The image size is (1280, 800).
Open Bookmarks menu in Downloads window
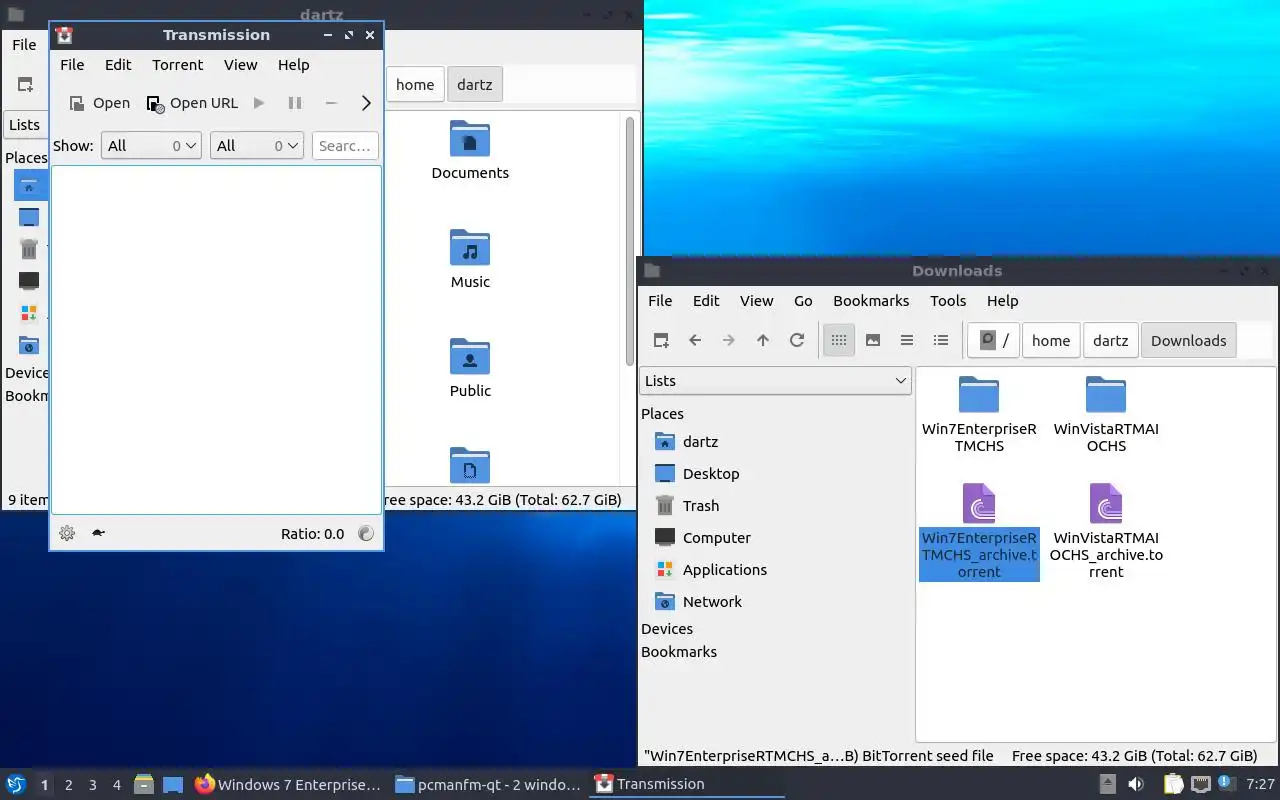click(871, 301)
